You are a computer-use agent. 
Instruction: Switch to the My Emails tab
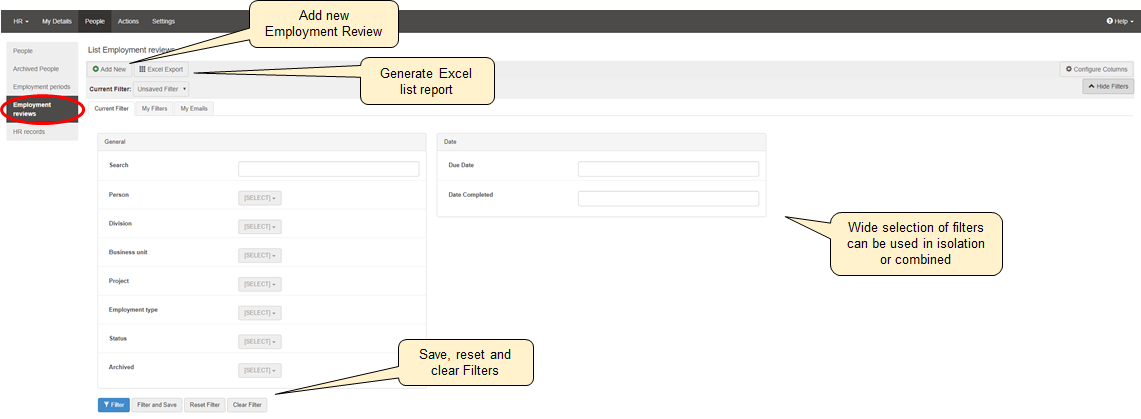click(x=194, y=108)
